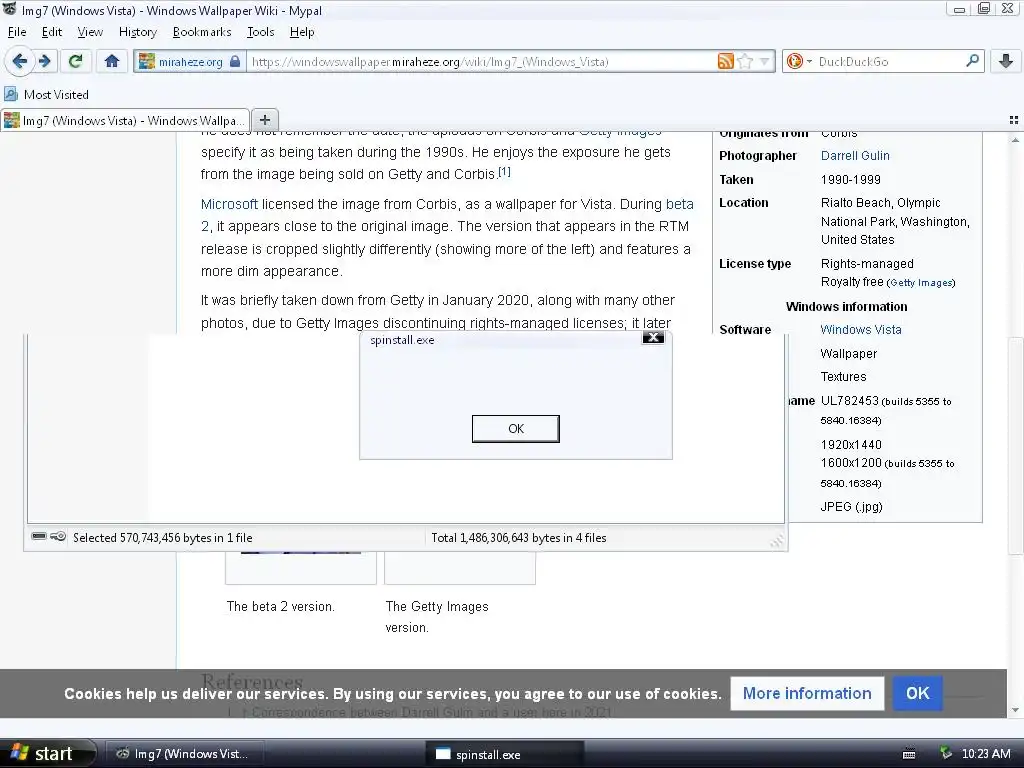Image resolution: width=1024 pixels, height=768 pixels.
Task: Click the drive icon in status bar
Action: [x=39, y=536]
